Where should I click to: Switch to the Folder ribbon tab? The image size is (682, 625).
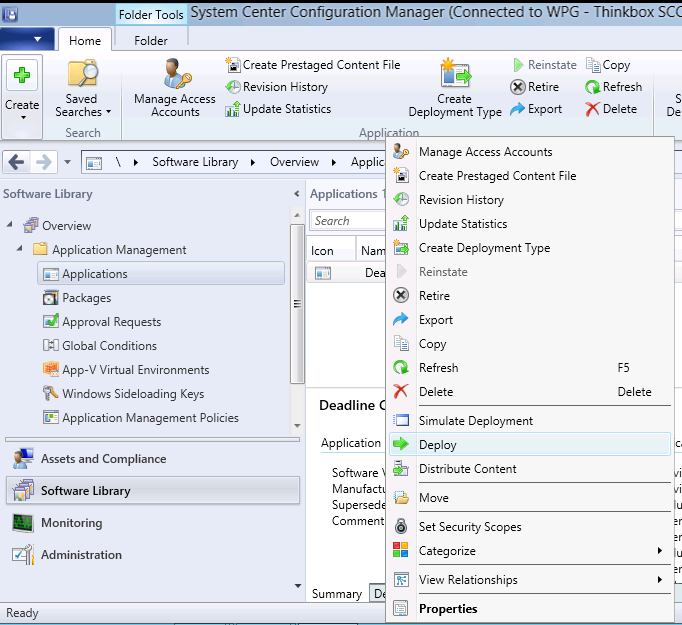point(150,41)
